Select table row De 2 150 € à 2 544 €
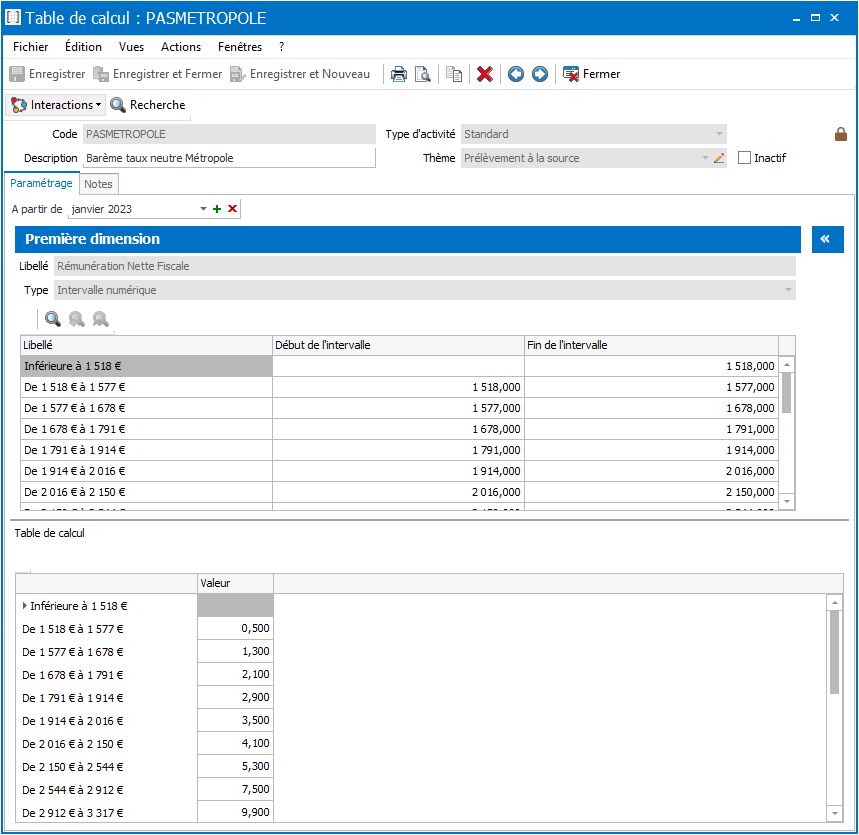The height and width of the screenshot is (835, 859). (x=106, y=767)
